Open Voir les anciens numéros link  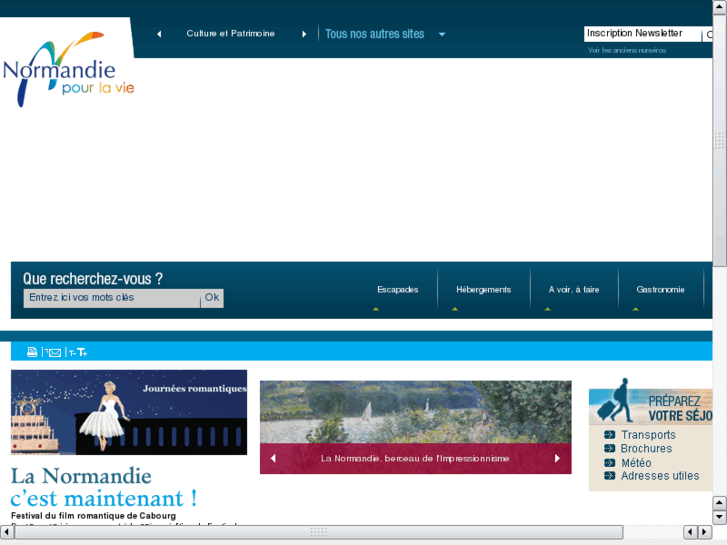coord(627,50)
